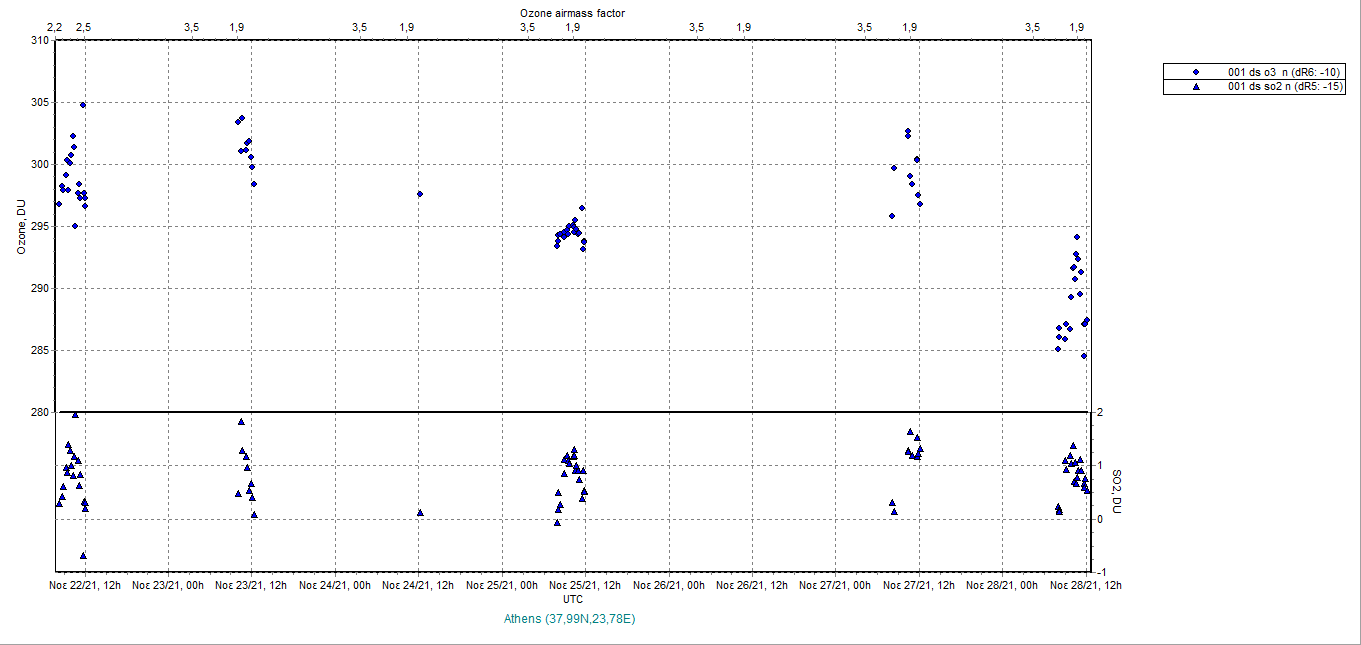Select the lowest ozone diamond on Νοε 28
The height and width of the screenshot is (645, 1361).
click(1083, 356)
